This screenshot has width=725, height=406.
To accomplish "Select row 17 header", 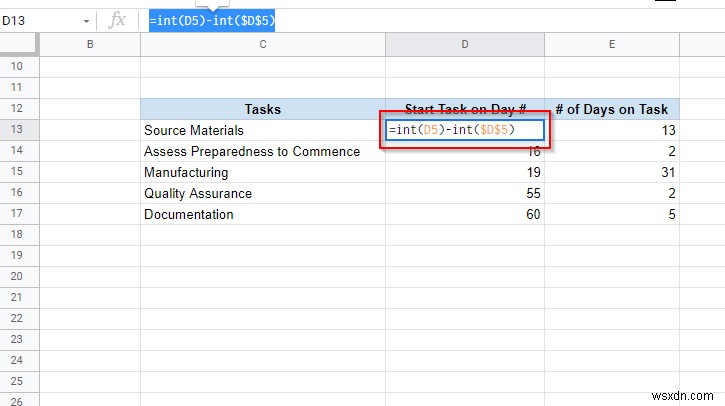I will (x=20, y=214).
